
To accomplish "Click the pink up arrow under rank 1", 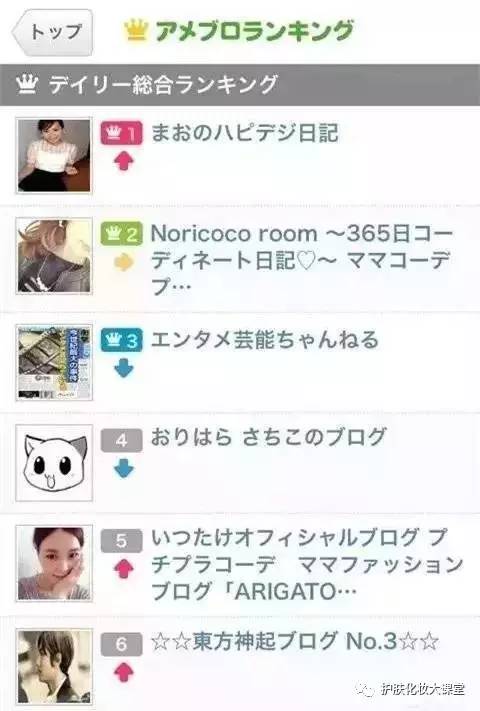I will [124, 161].
